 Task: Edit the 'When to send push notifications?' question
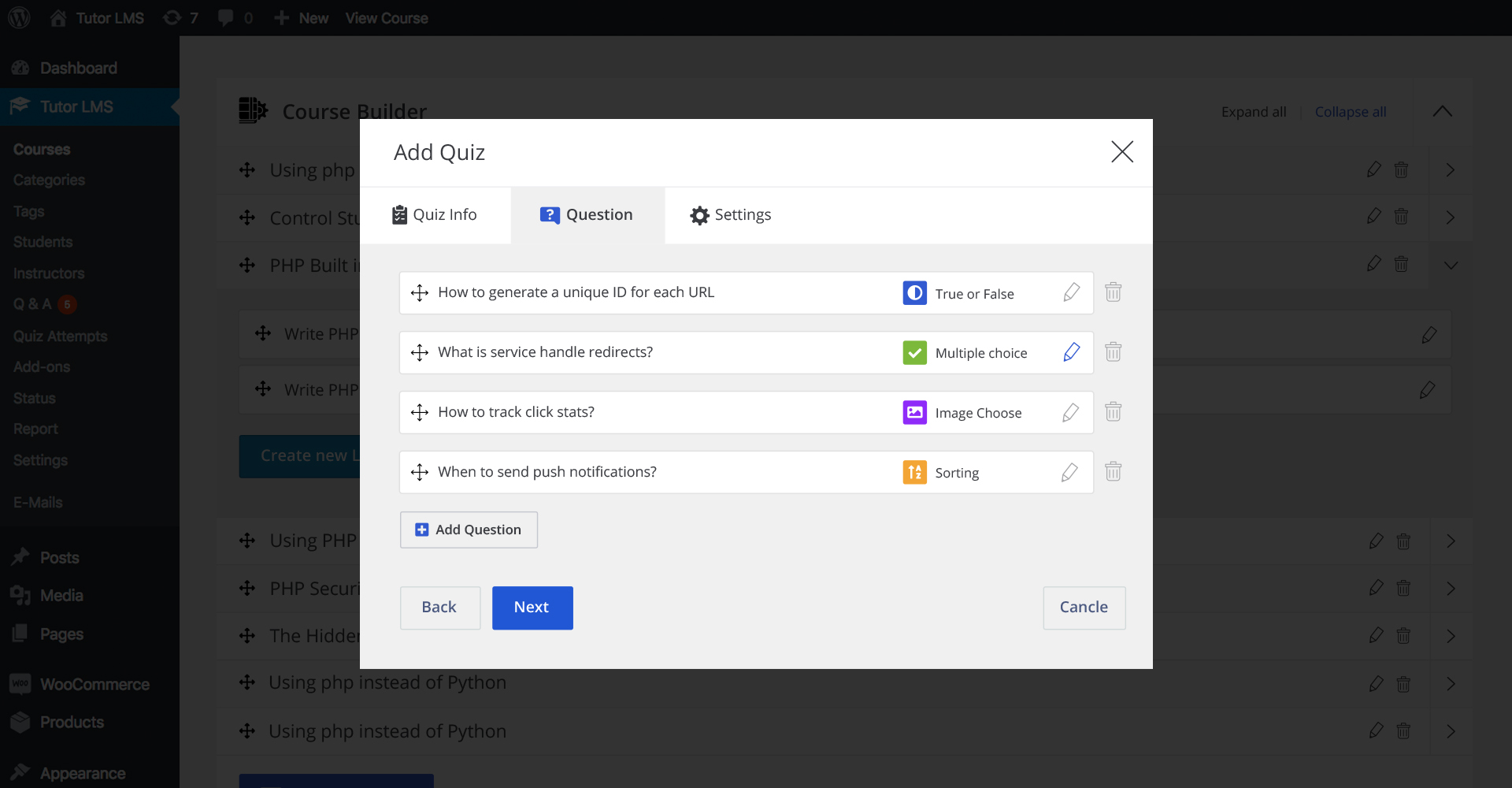pyautogui.click(x=1069, y=472)
